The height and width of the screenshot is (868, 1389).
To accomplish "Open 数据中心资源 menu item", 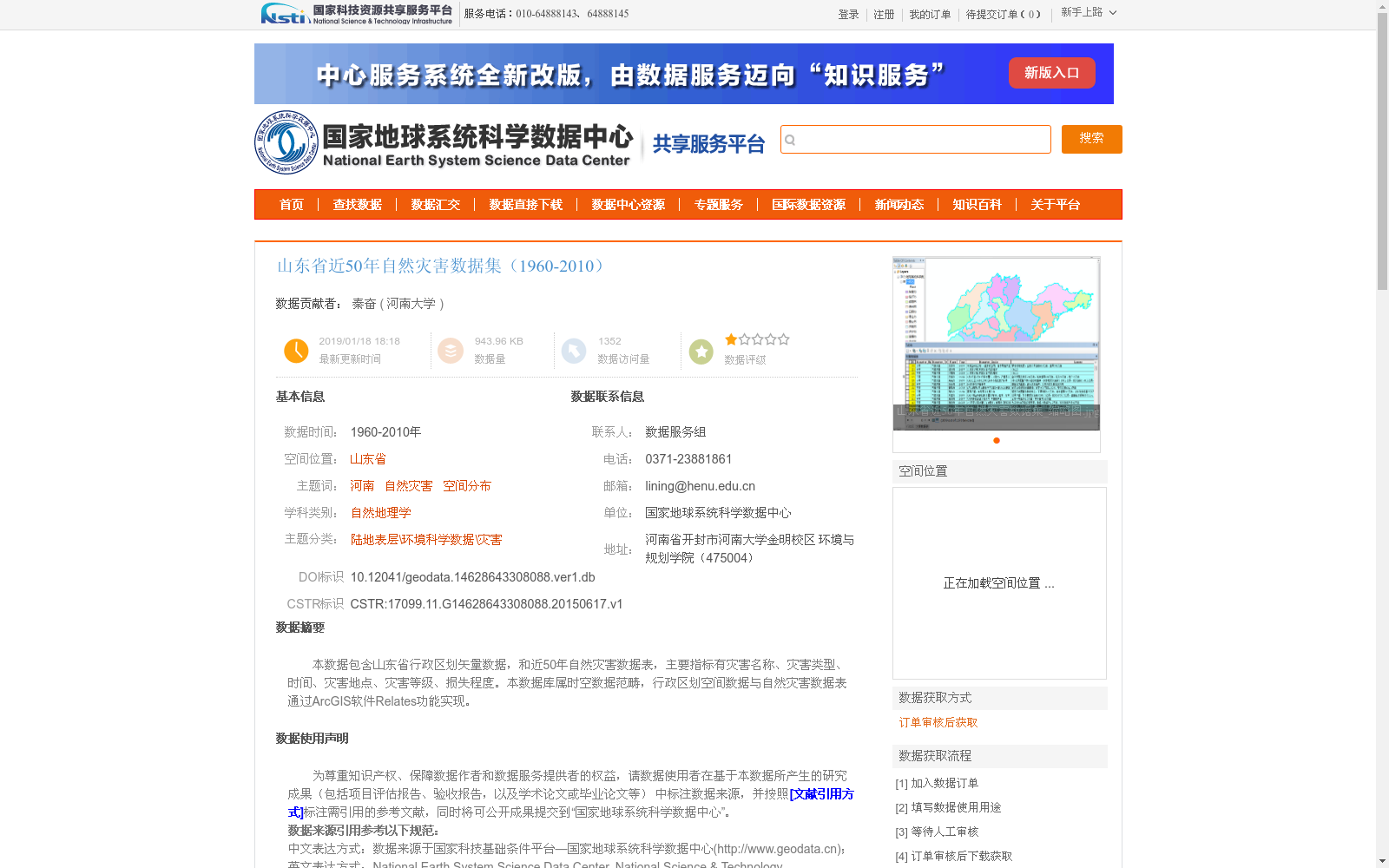I will pyautogui.click(x=629, y=205).
